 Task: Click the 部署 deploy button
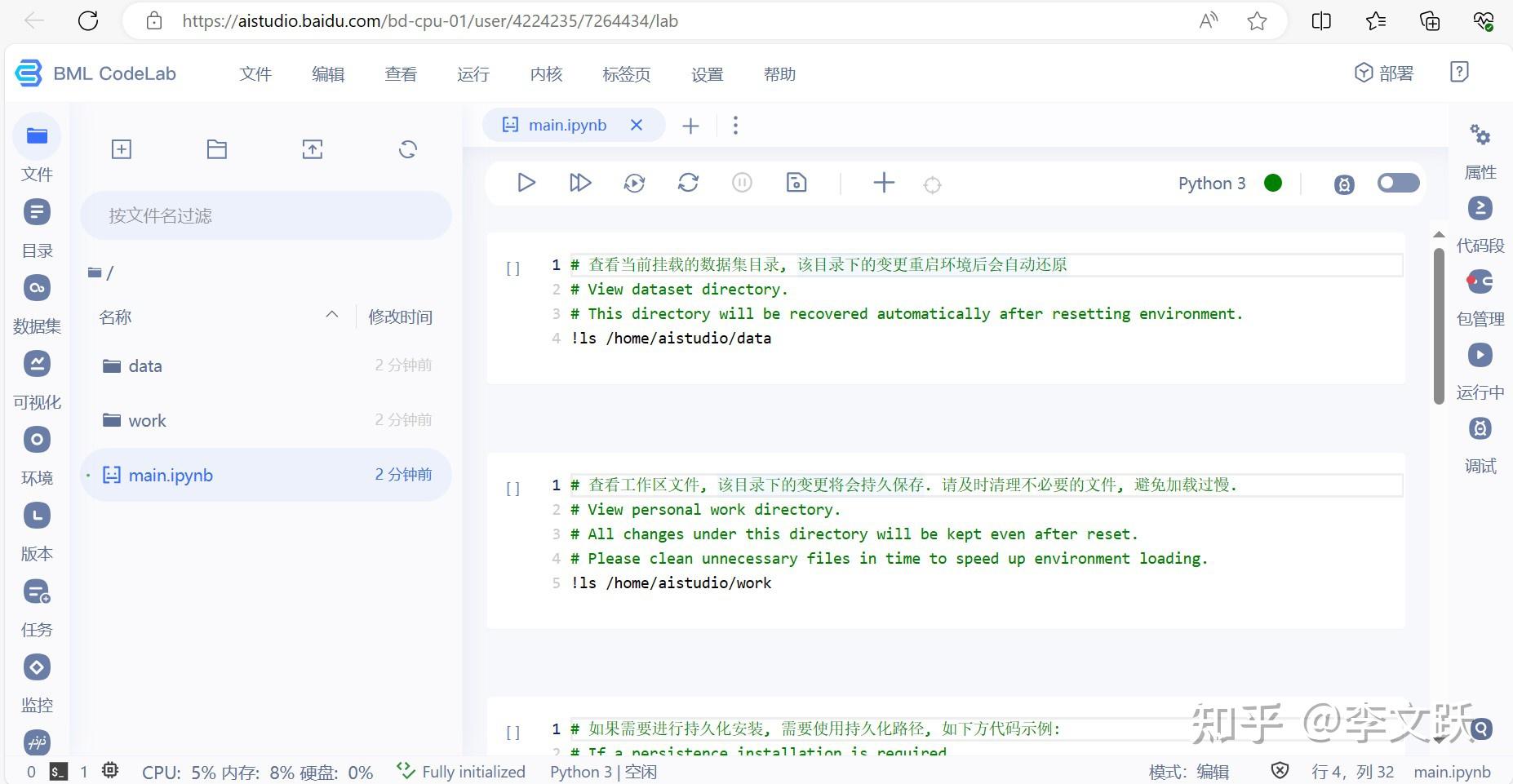click(x=1383, y=73)
